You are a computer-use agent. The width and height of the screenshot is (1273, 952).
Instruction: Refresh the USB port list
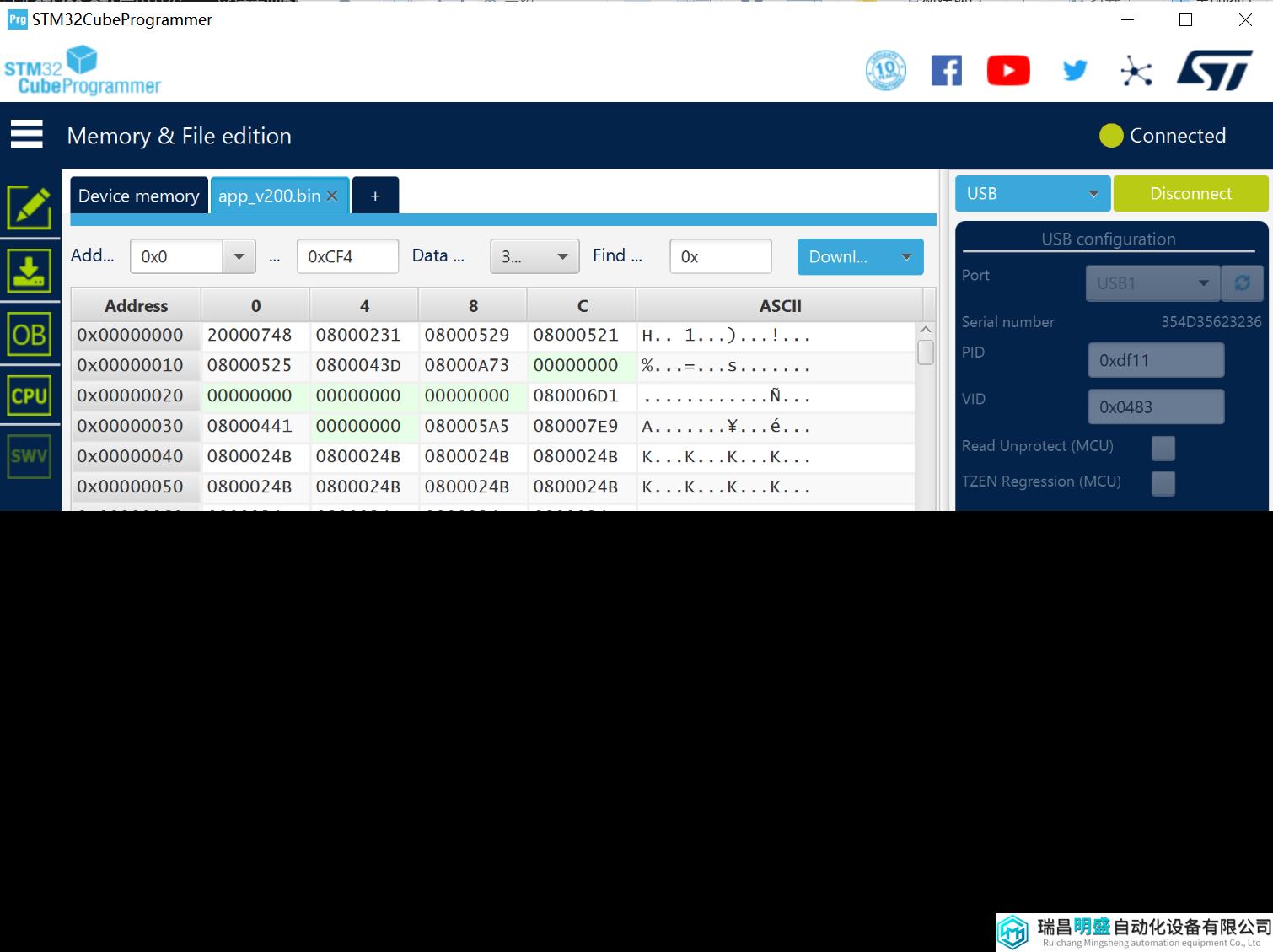tap(1242, 283)
